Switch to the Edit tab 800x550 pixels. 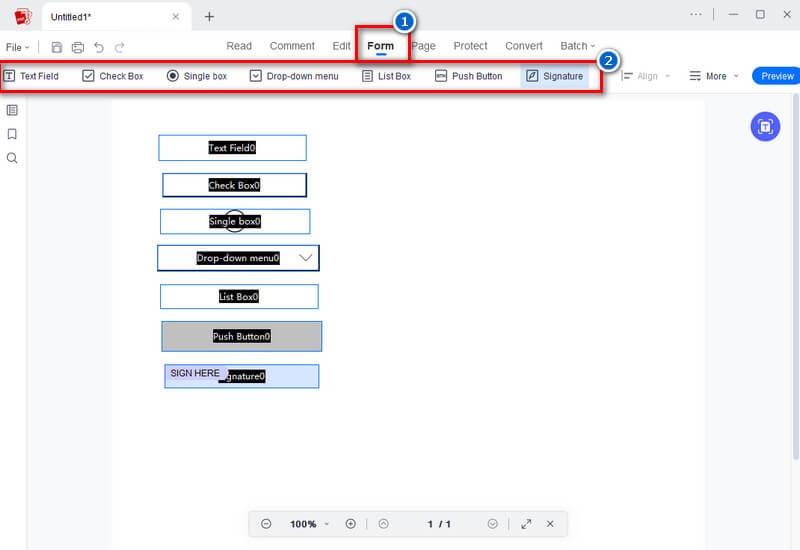tap(341, 46)
